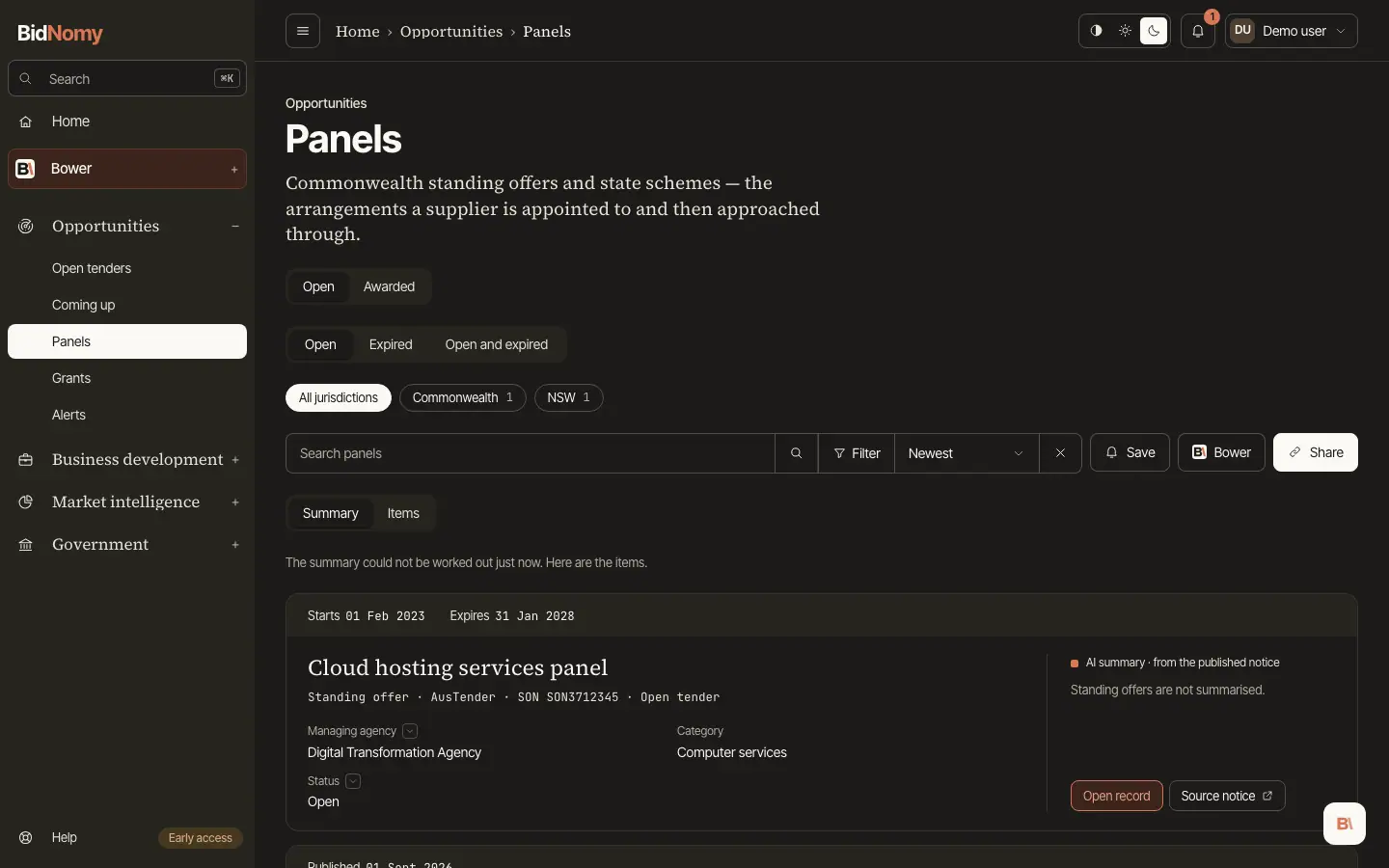
Task: Select Open status filter tab
Action: click(320, 344)
